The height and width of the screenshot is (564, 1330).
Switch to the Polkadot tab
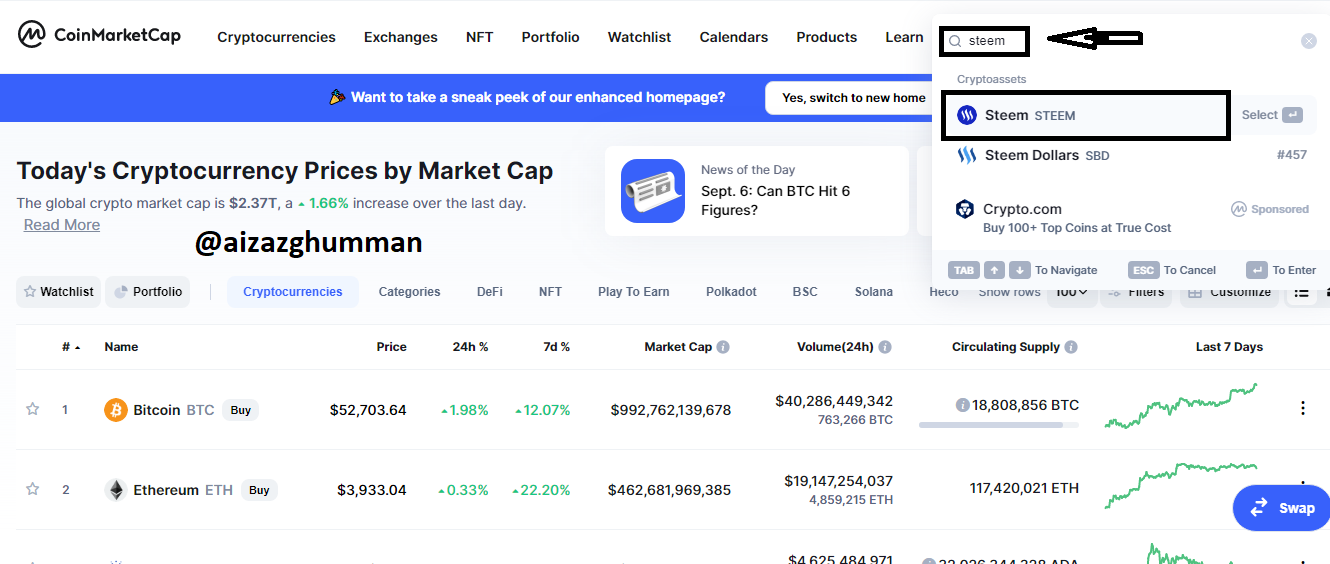point(731,292)
